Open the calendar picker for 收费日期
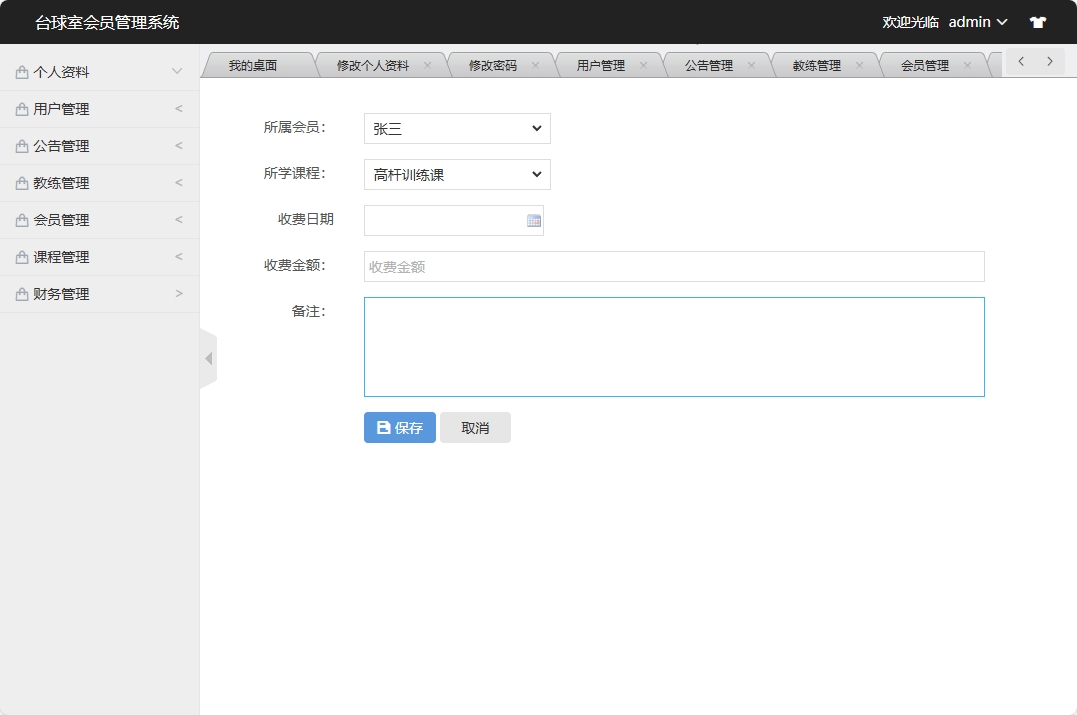The width and height of the screenshot is (1077, 715). (x=533, y=220)
